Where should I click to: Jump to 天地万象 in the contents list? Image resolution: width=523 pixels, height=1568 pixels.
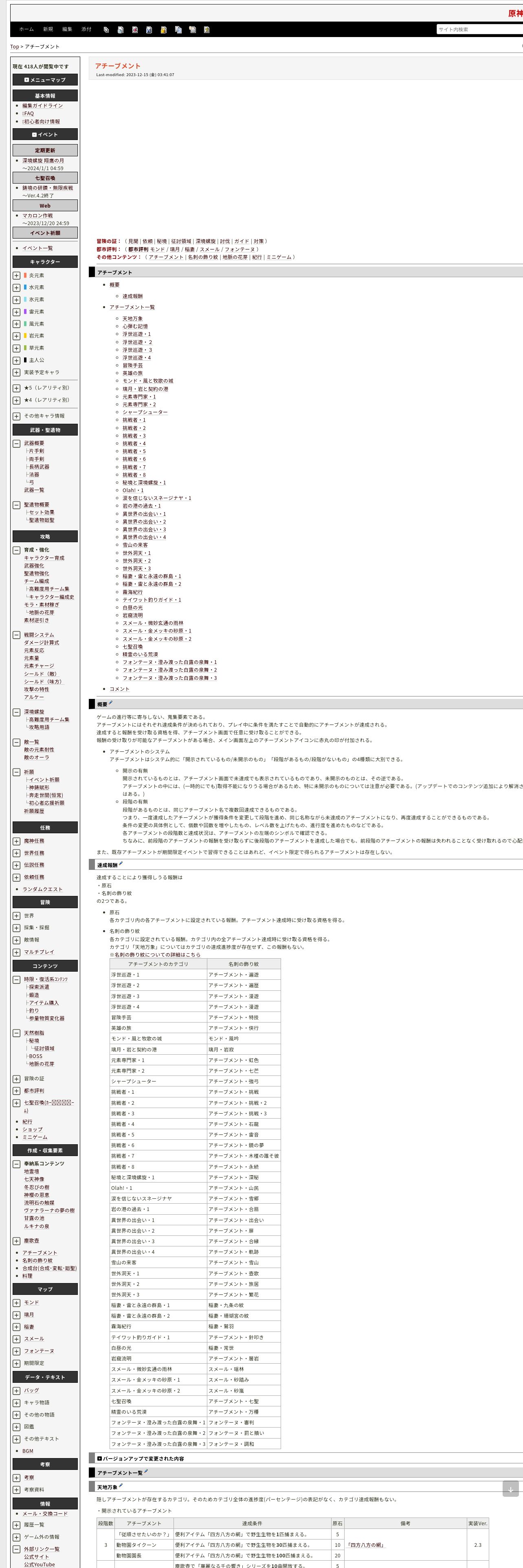tap(133, 319)
